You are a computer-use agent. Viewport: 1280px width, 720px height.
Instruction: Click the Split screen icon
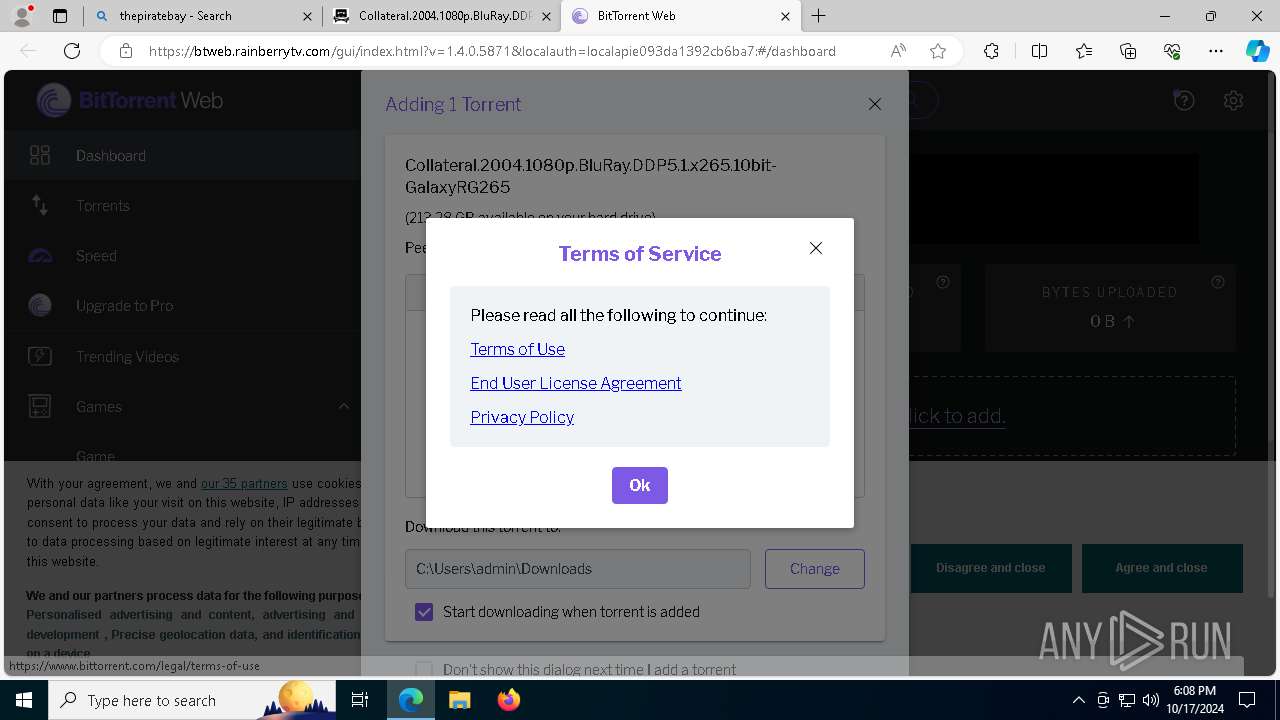click(x=1039, y=51)
